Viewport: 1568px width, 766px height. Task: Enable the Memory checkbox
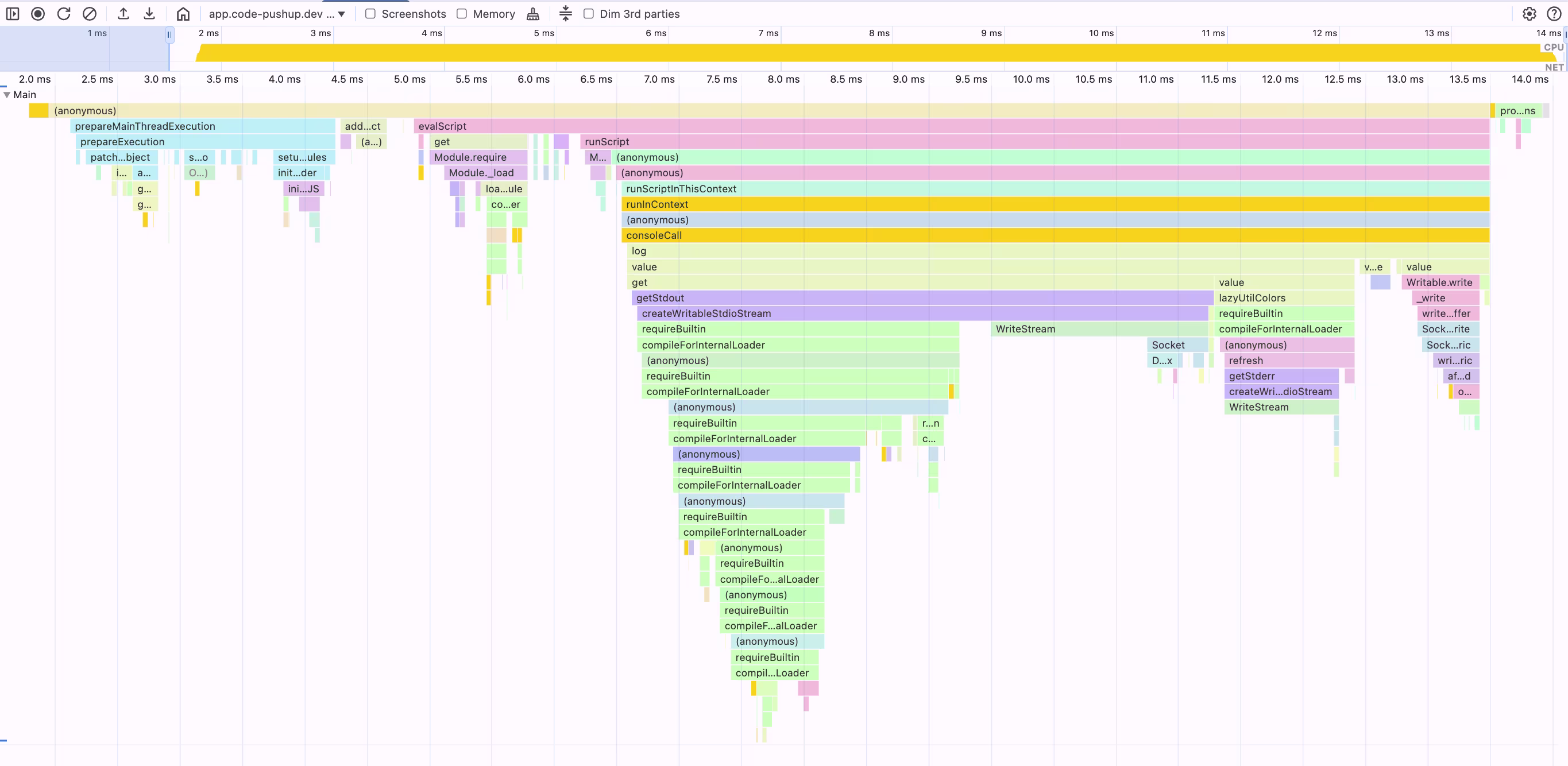(x=462, y=13)
